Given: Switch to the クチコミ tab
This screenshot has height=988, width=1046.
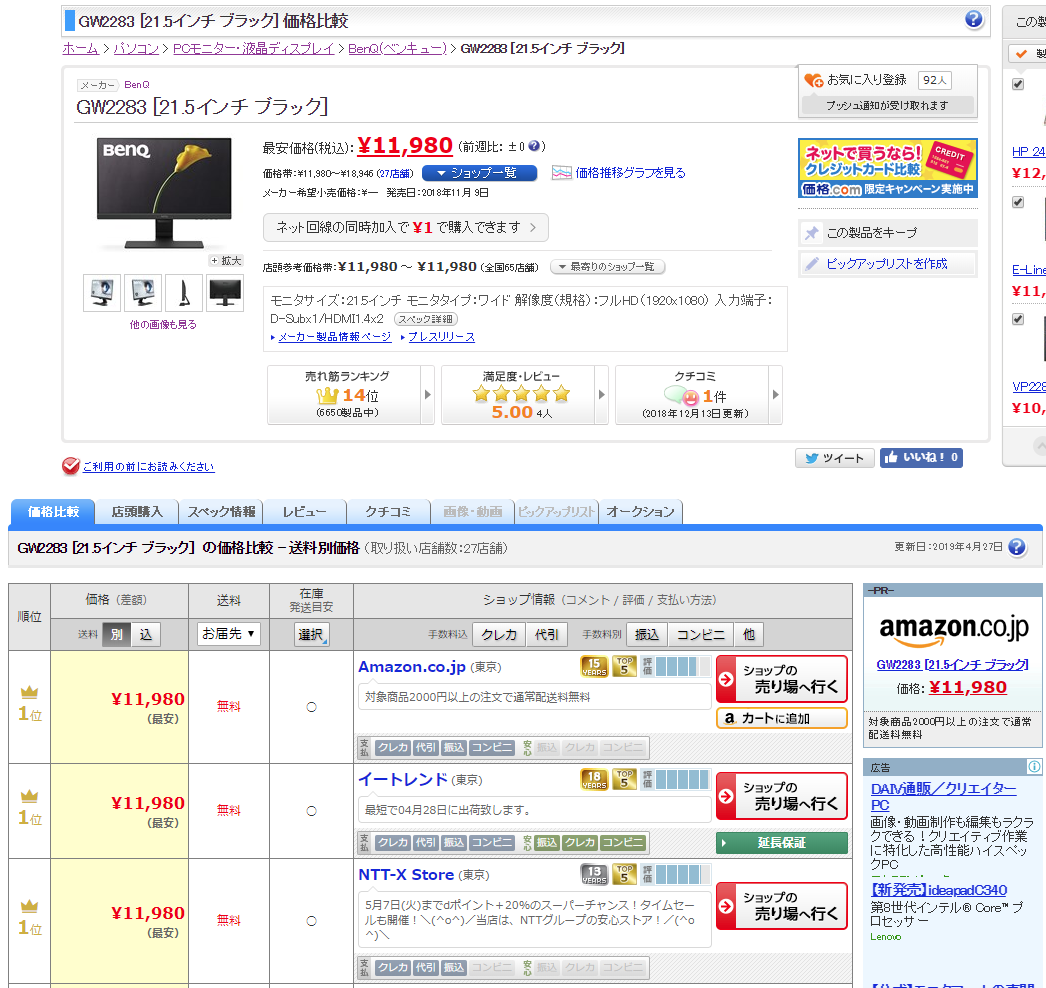Looking at the screenshot, I should point(388,512).
